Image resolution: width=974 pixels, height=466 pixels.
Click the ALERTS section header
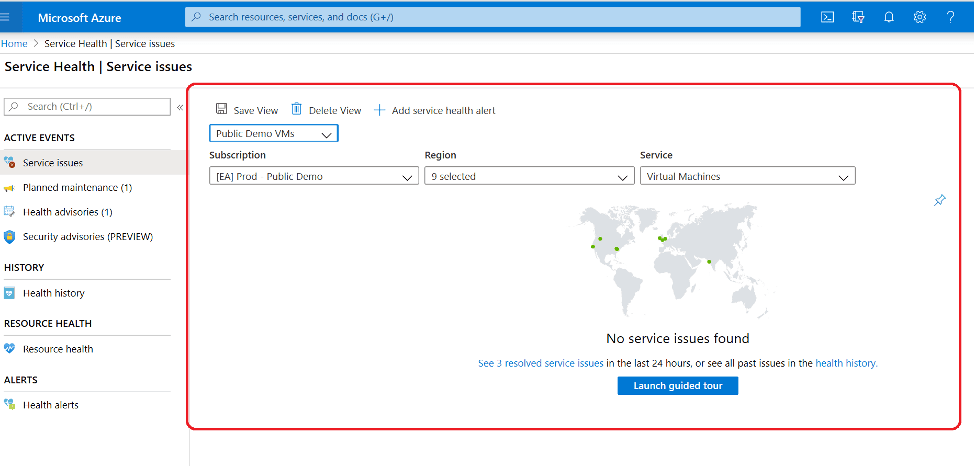point(20,380)
